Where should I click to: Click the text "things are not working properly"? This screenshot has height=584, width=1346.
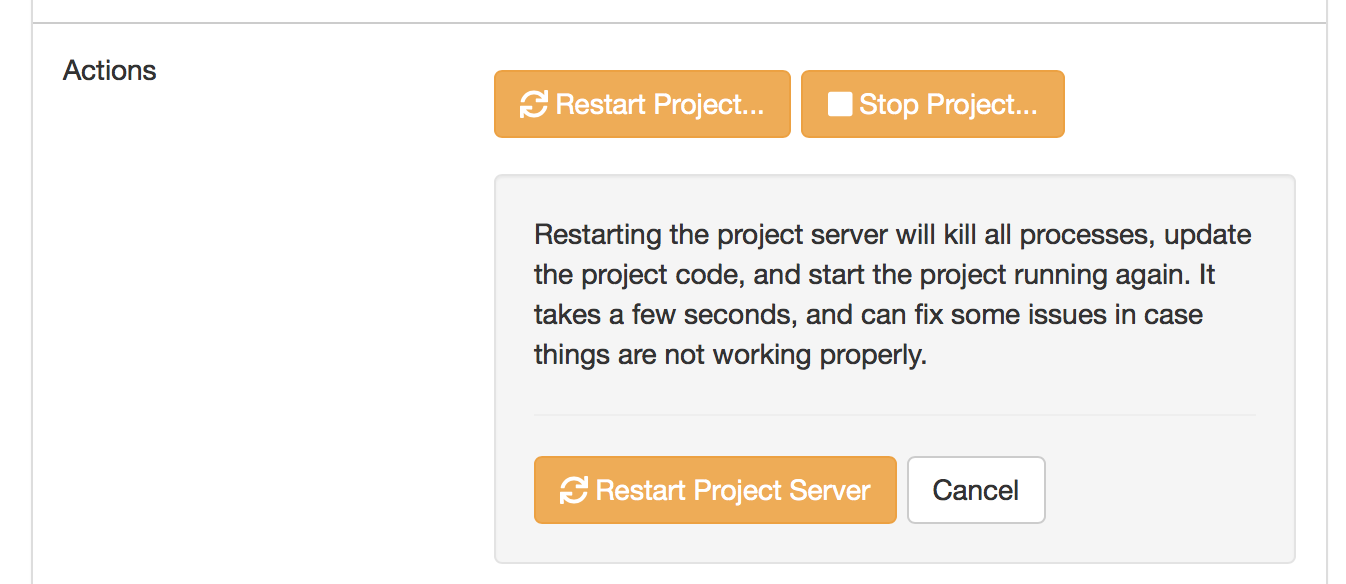(x=730, y=355)
